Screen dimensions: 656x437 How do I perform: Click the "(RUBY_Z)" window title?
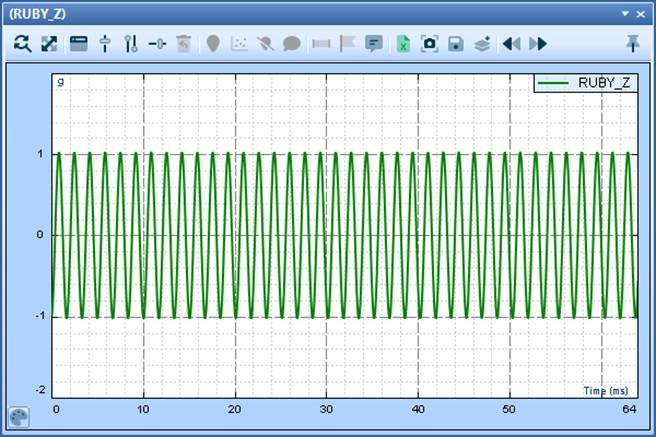tap(38, 14)
